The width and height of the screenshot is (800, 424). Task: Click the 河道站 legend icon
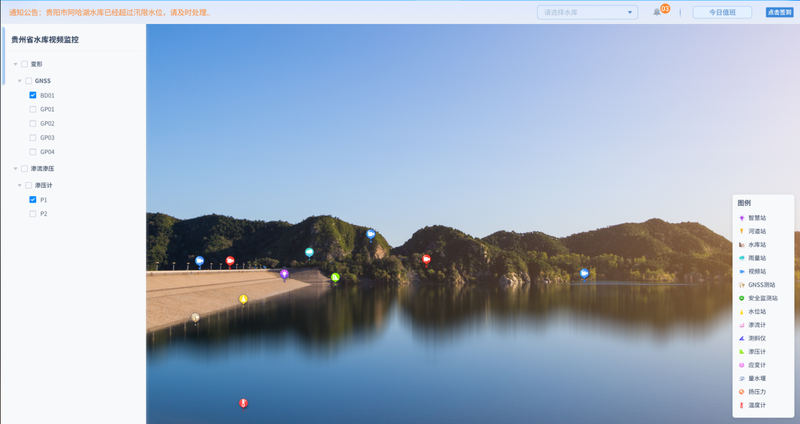coord(742,232)
